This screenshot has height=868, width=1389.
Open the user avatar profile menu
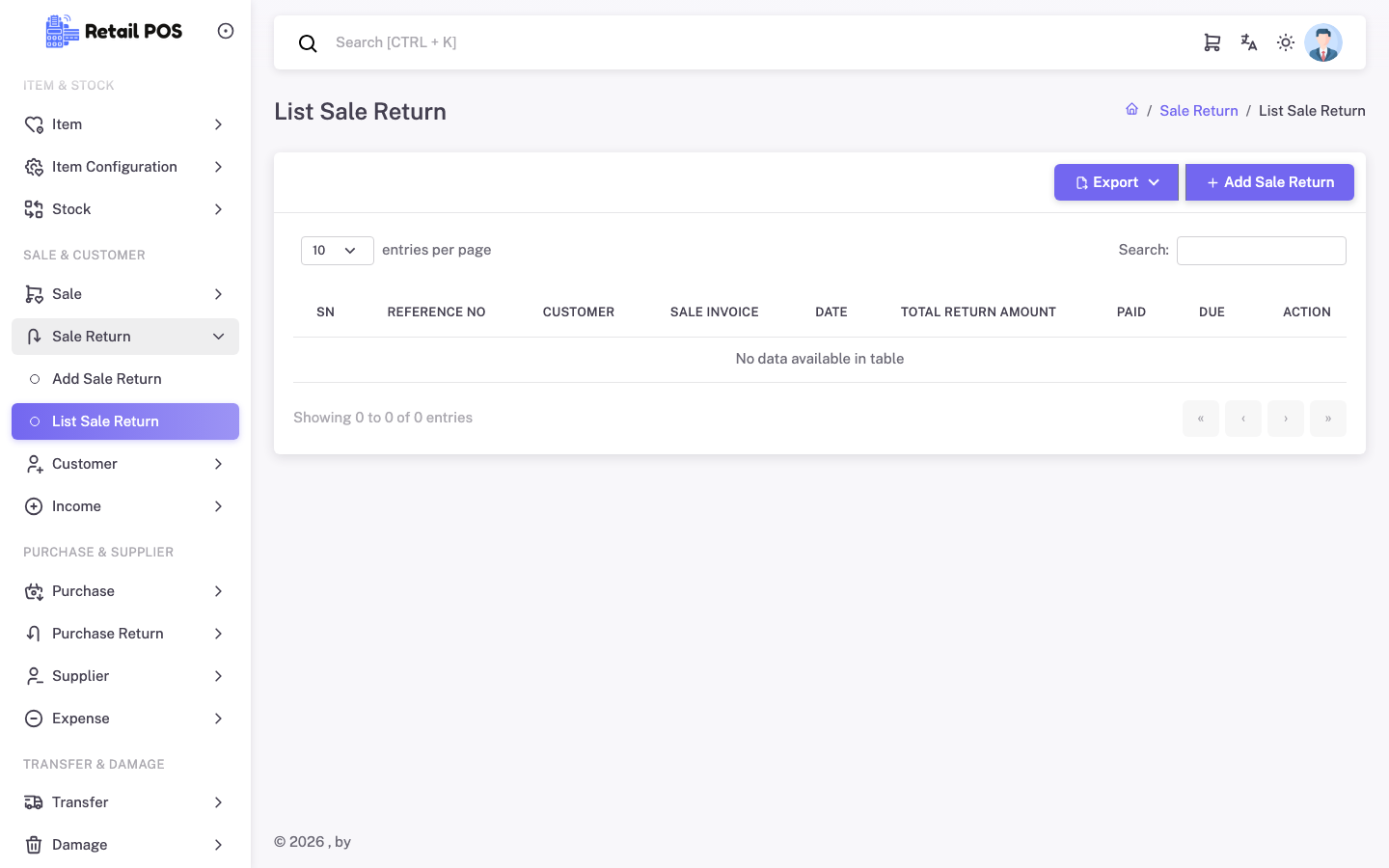click(x=1323, y=42)
